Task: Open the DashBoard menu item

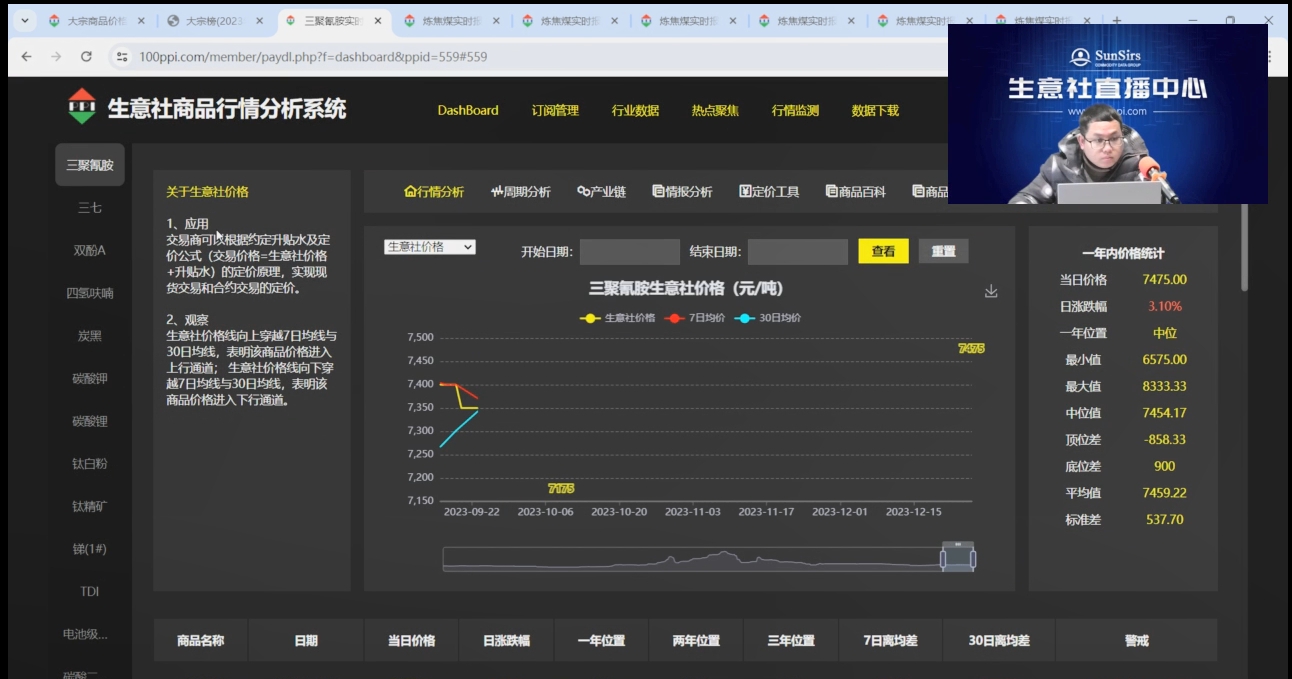Action: pos(468,110)
